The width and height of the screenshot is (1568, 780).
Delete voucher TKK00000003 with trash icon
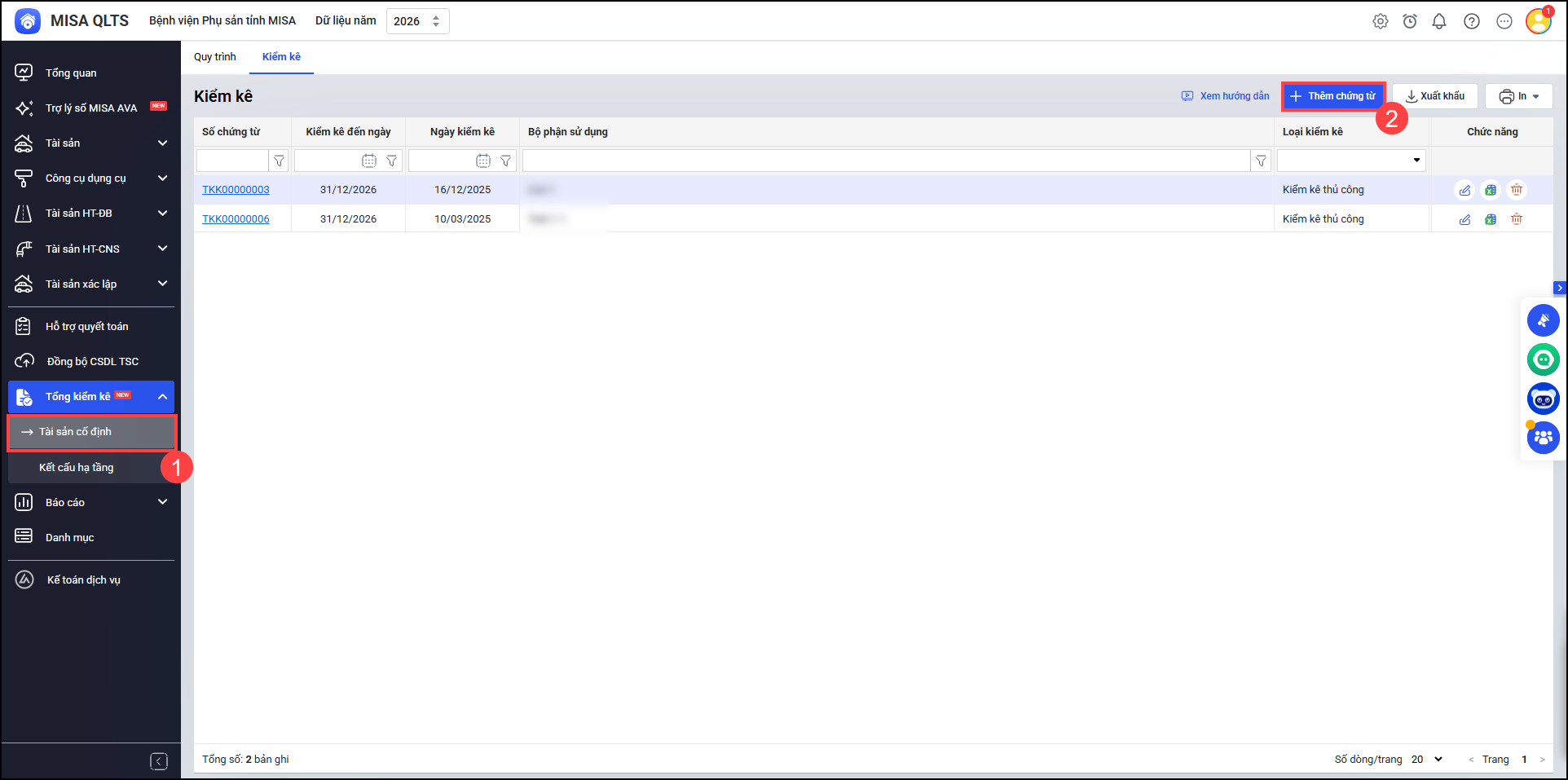pyautogui.click(x=1517, y=190)
